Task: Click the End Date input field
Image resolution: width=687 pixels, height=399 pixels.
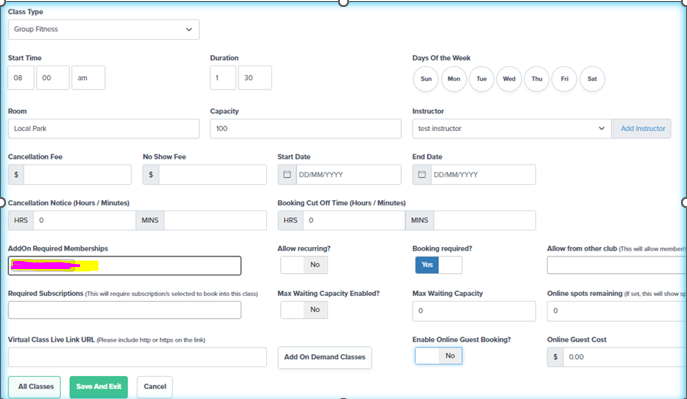Action: 483,174
